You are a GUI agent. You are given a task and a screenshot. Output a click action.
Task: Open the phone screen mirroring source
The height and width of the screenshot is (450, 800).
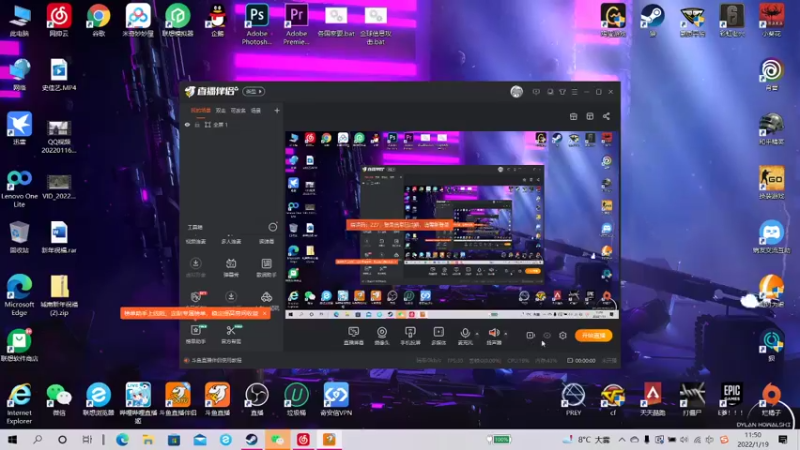tap(410, 336)
